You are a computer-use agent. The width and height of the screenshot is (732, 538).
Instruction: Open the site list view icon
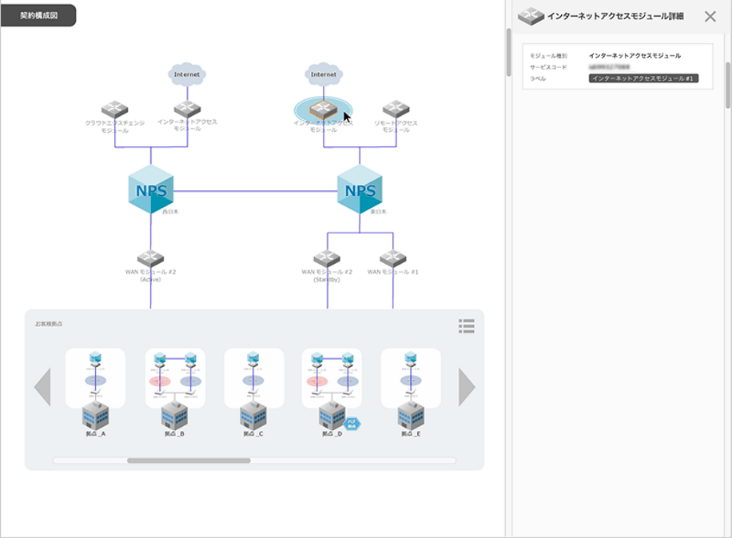tap(466, 326)
